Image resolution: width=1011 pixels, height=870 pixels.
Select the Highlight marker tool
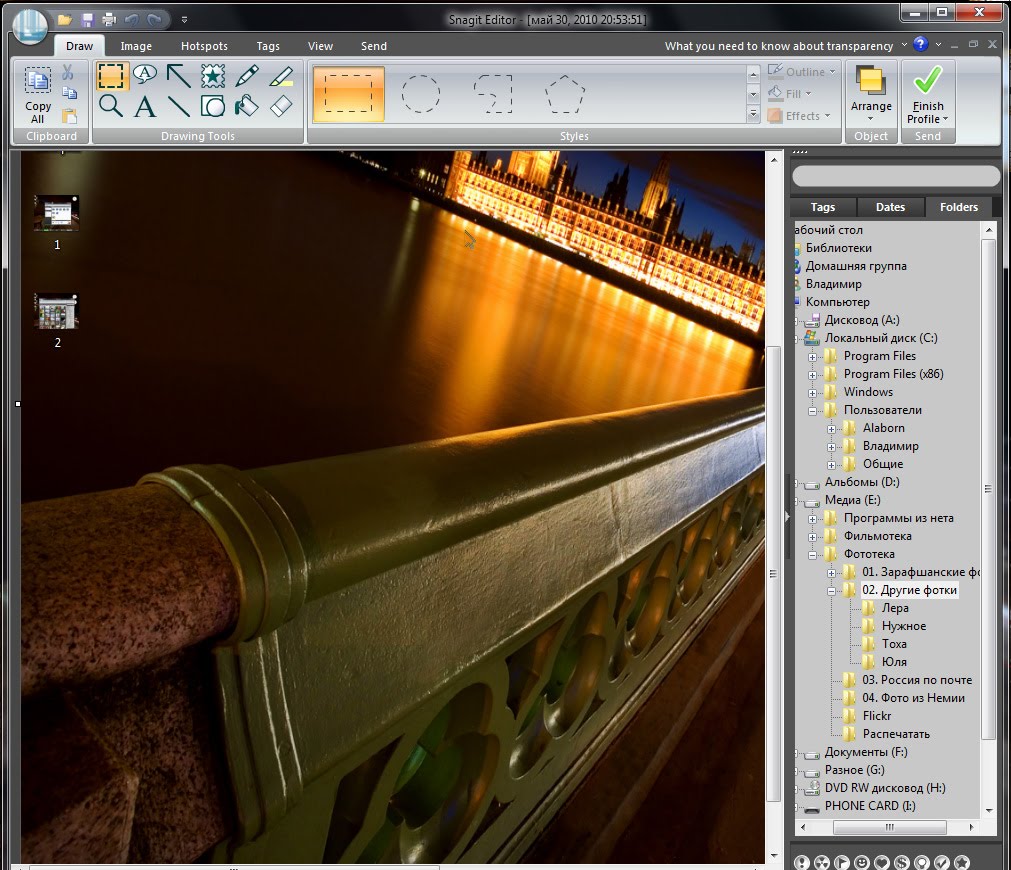click(281, 75)
